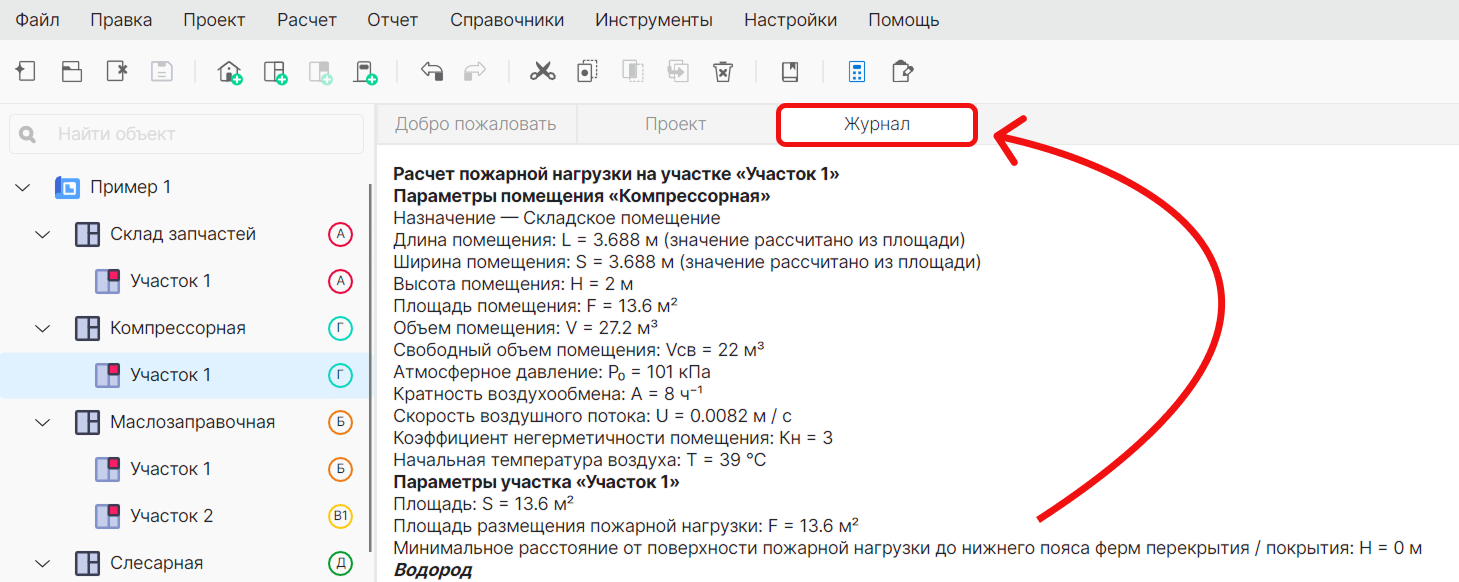Click the copy object icon
Image resolution: width=1459 pixels, height=582 pixels.
click(x=587, y=71)
